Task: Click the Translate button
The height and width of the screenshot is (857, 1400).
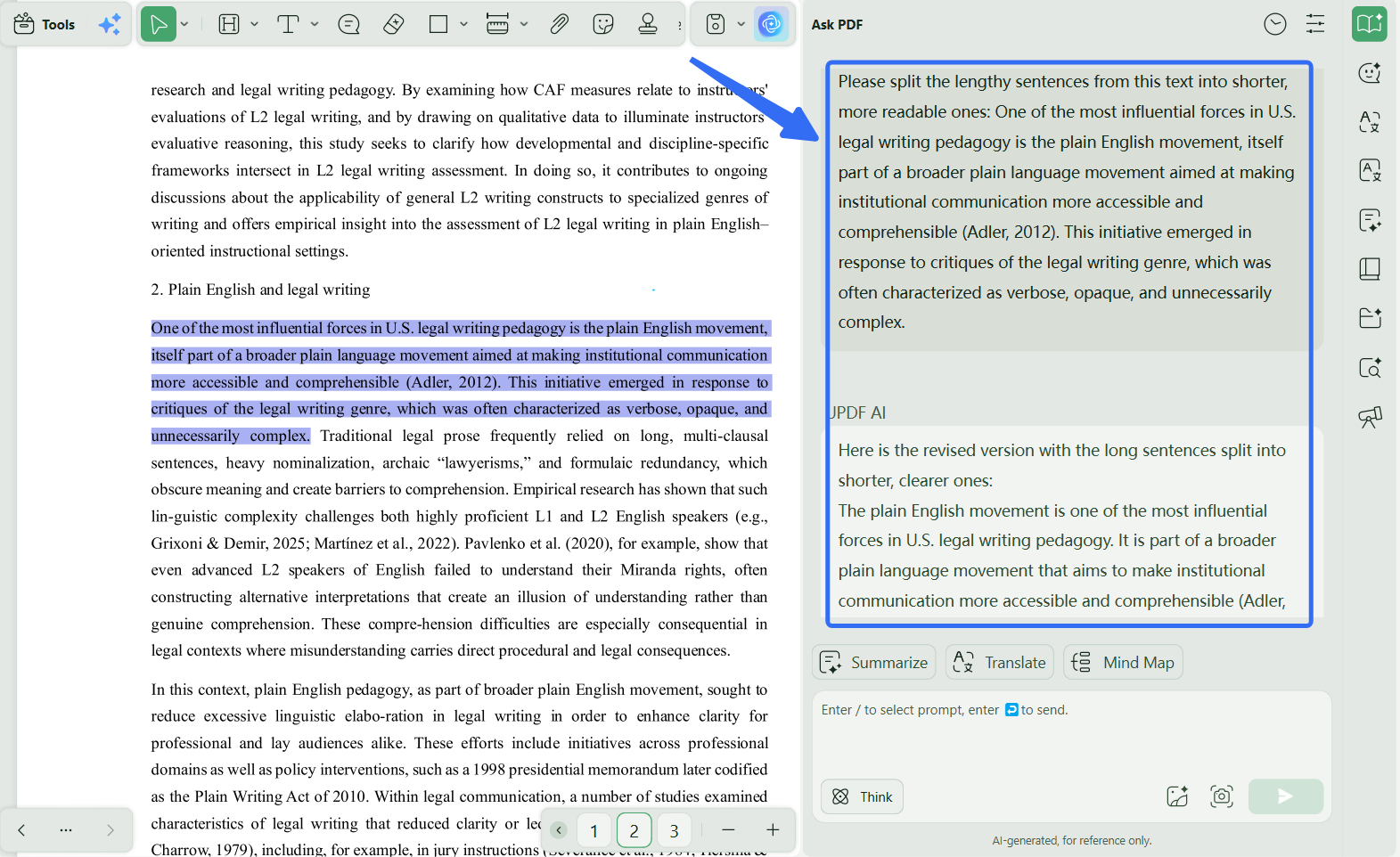Action: pos(1000,662)
